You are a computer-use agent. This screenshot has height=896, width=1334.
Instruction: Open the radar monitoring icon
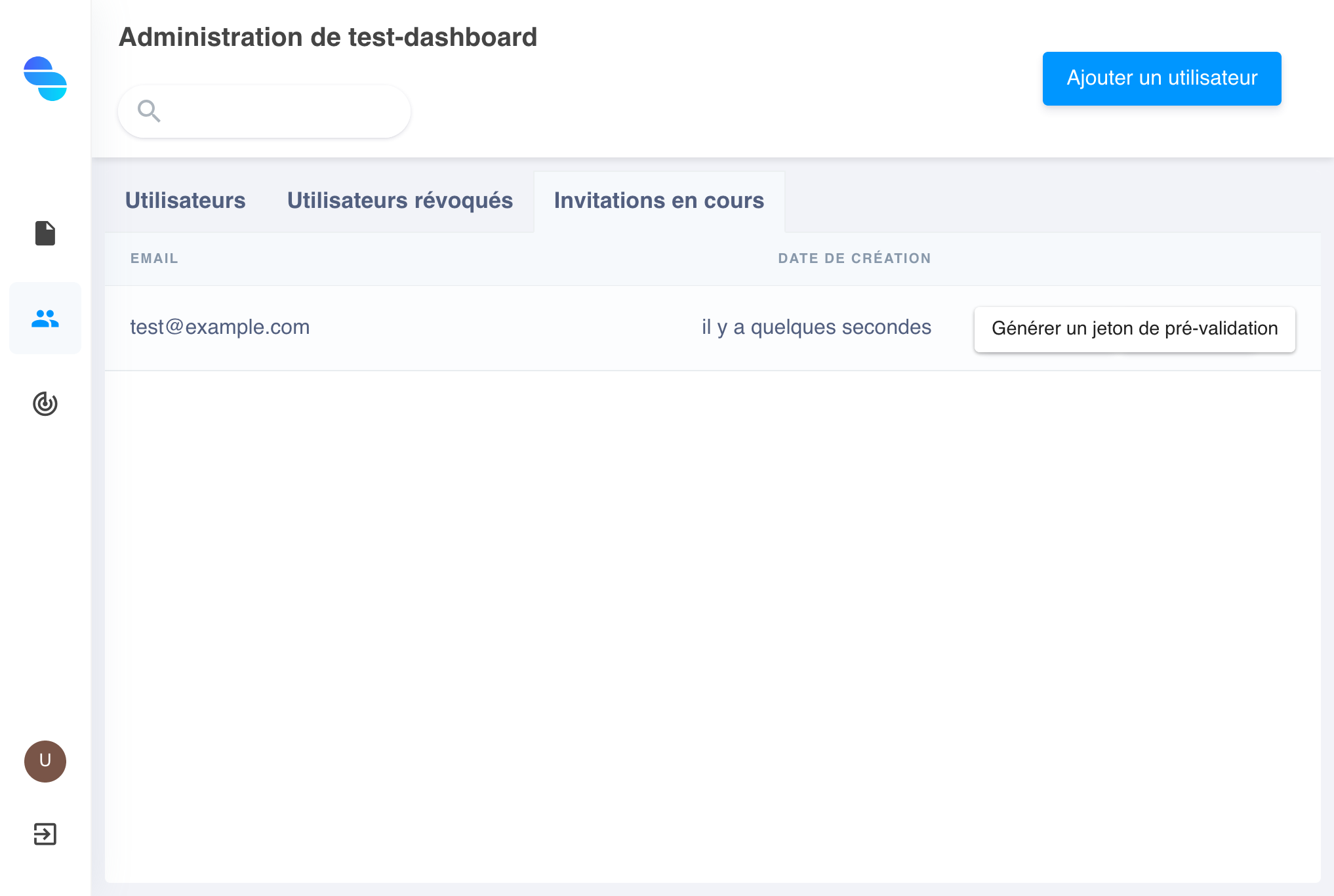[x=45, y=403]
